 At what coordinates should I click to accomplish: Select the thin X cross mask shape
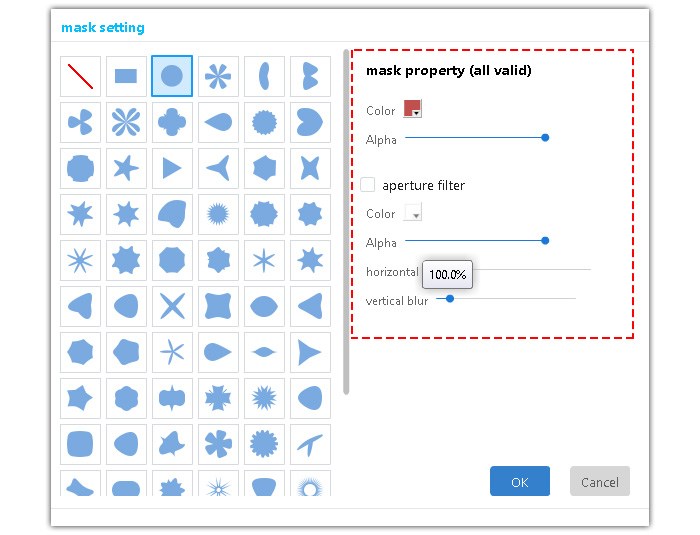click(x=172, y=306)
